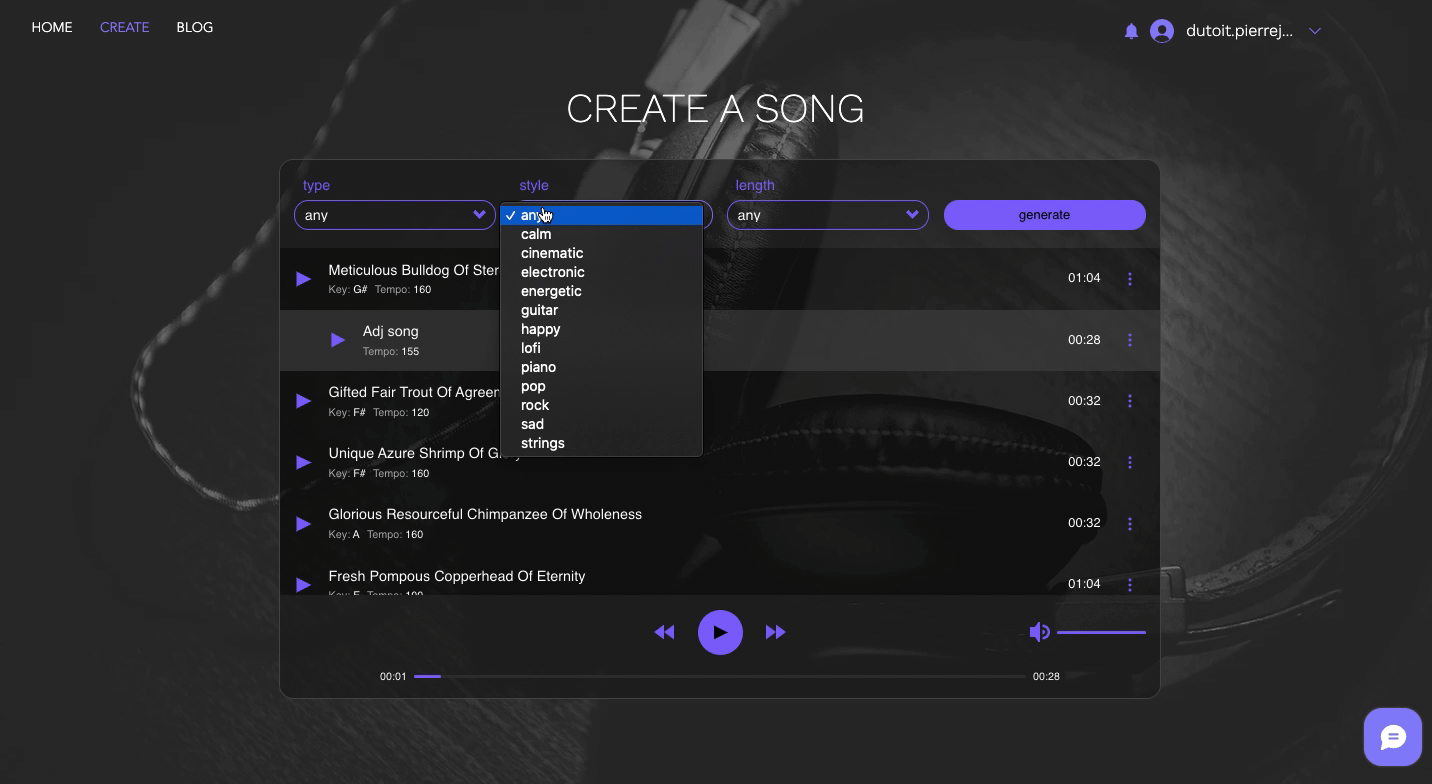Screen dimensions: 1432x784
Task: Click the generate button
Action: click(1045, 215)
